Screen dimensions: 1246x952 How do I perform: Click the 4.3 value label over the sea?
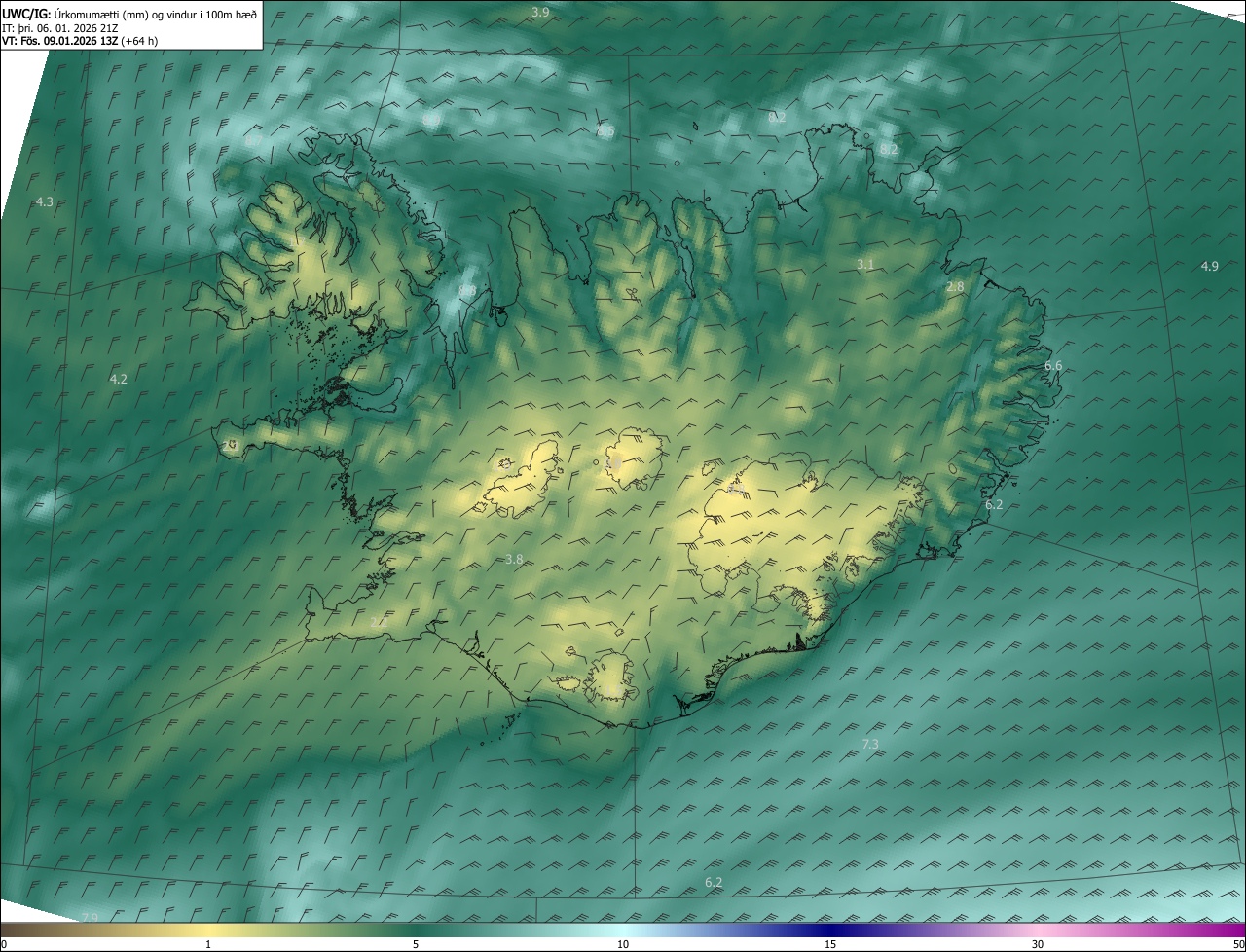click(44, 201)
